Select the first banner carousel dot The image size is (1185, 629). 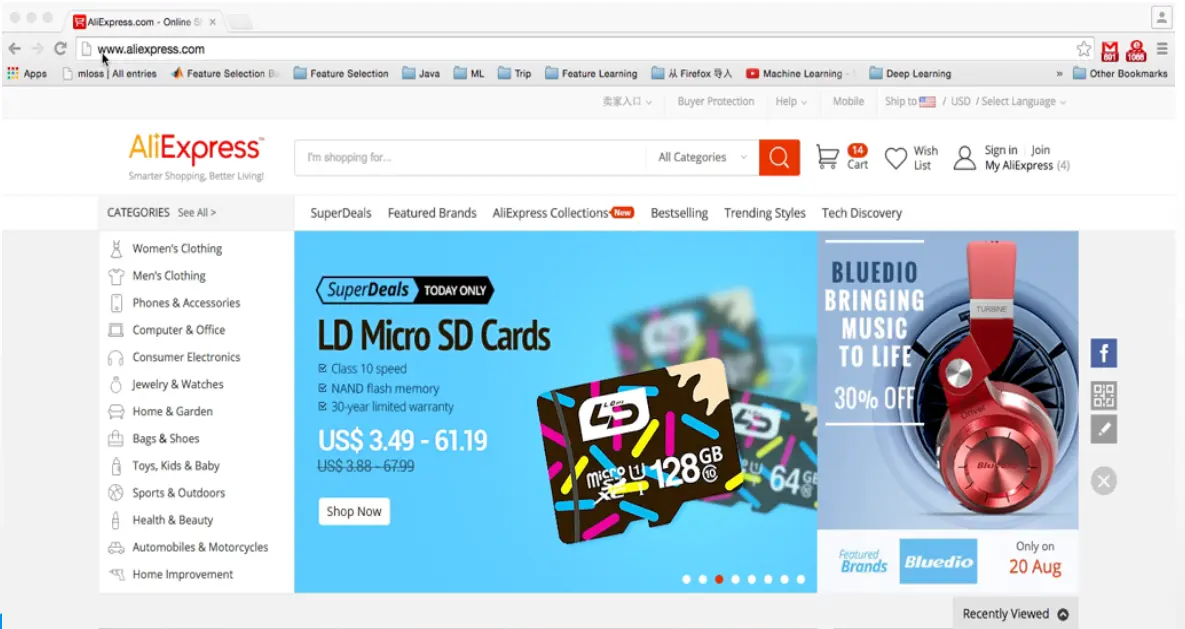[686, 579]
